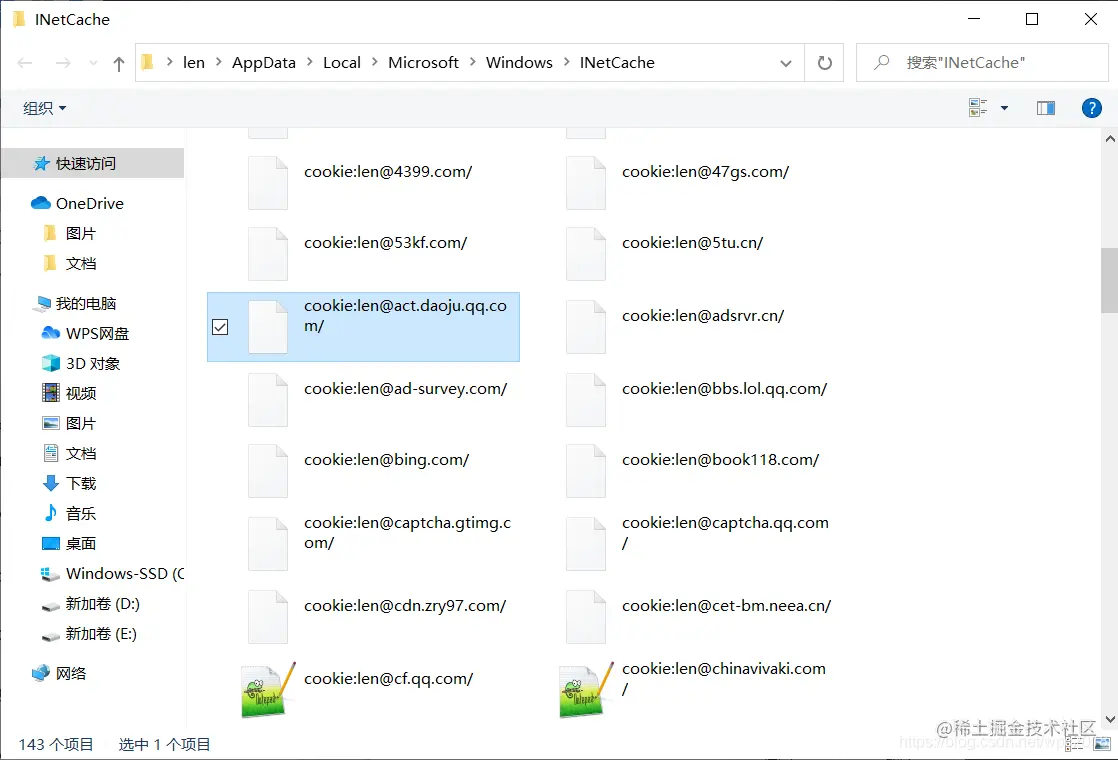Select 快速访问 in the navigation pane
Screen dimensions: 1118x760
coord(93,163)
